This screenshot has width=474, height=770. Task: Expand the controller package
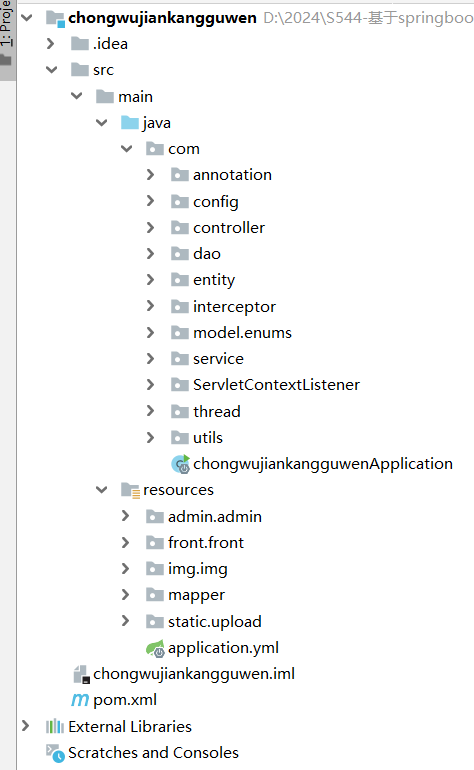(150, 227)
